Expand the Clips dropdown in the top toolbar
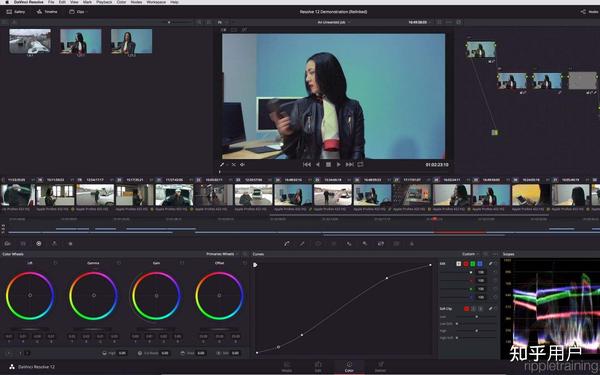The height and width of the screenshot is (375, 600). coord(78,12)
